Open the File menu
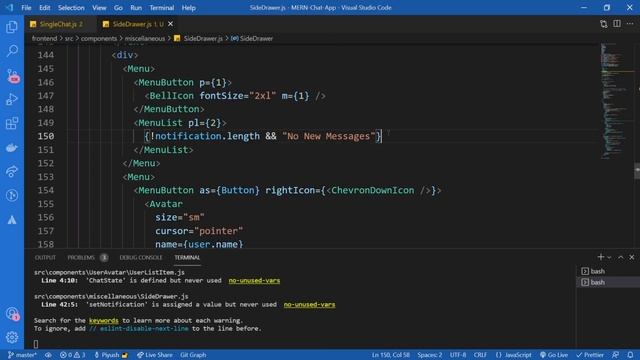Viewport: 640px width, 360px height. pyautogui.click(x=26, y=8)
